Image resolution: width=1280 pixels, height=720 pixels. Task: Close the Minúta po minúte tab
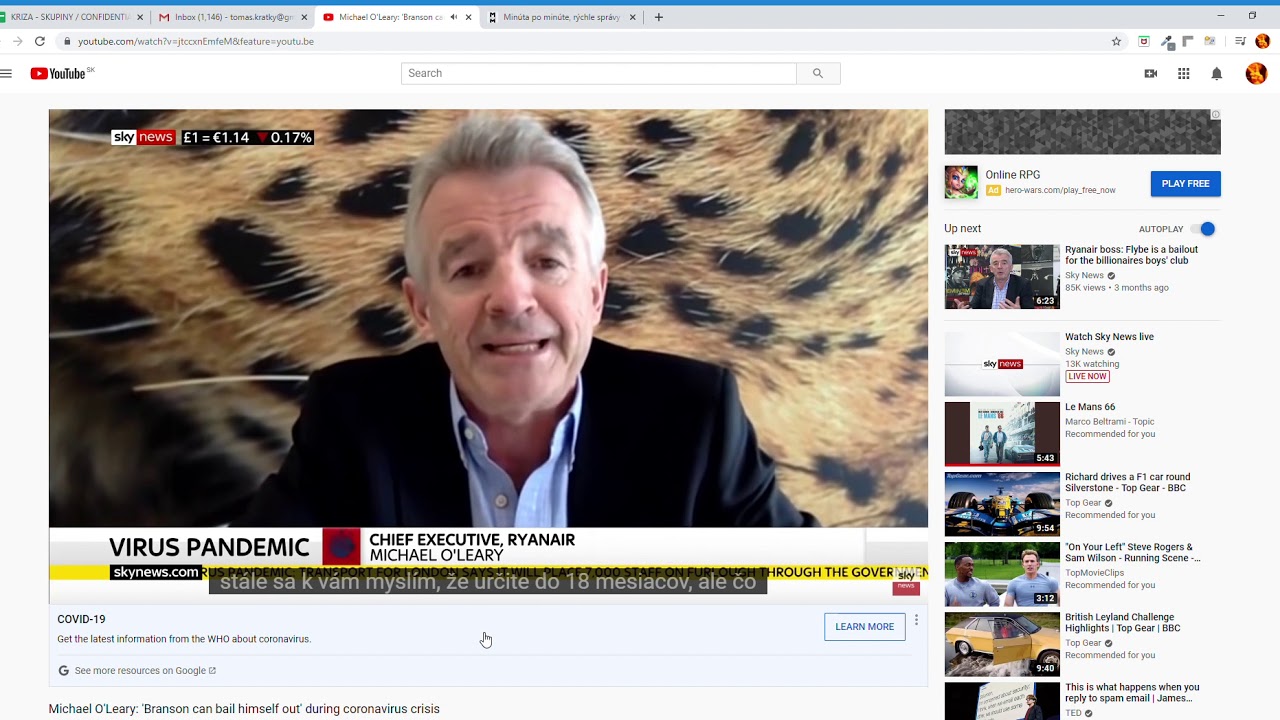632,17
